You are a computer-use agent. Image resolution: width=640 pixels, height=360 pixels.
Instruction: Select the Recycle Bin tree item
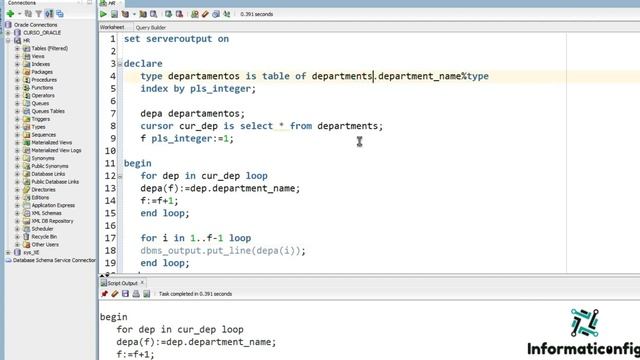pos(44,237)
